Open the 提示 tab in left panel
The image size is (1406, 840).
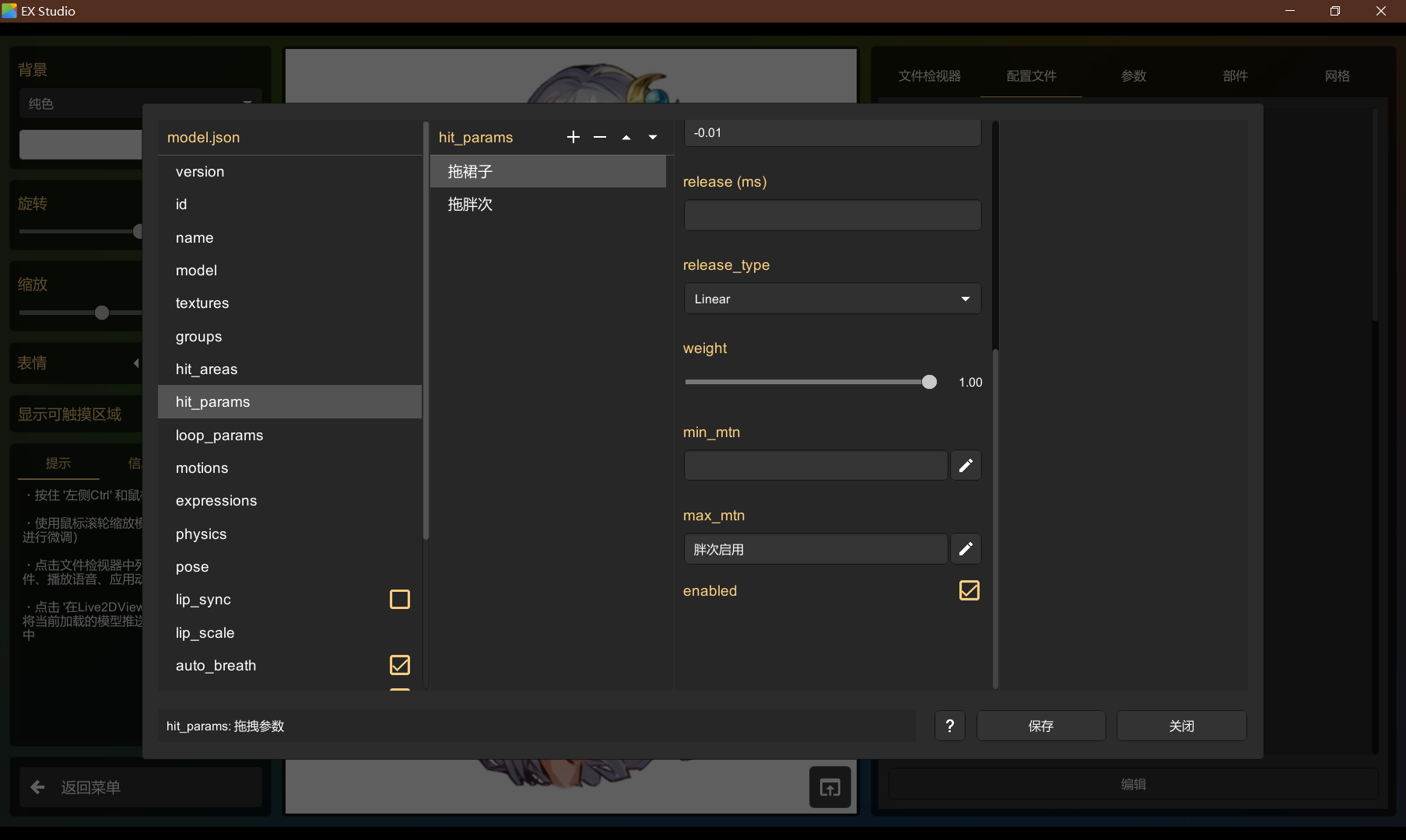tap(58, 464)
